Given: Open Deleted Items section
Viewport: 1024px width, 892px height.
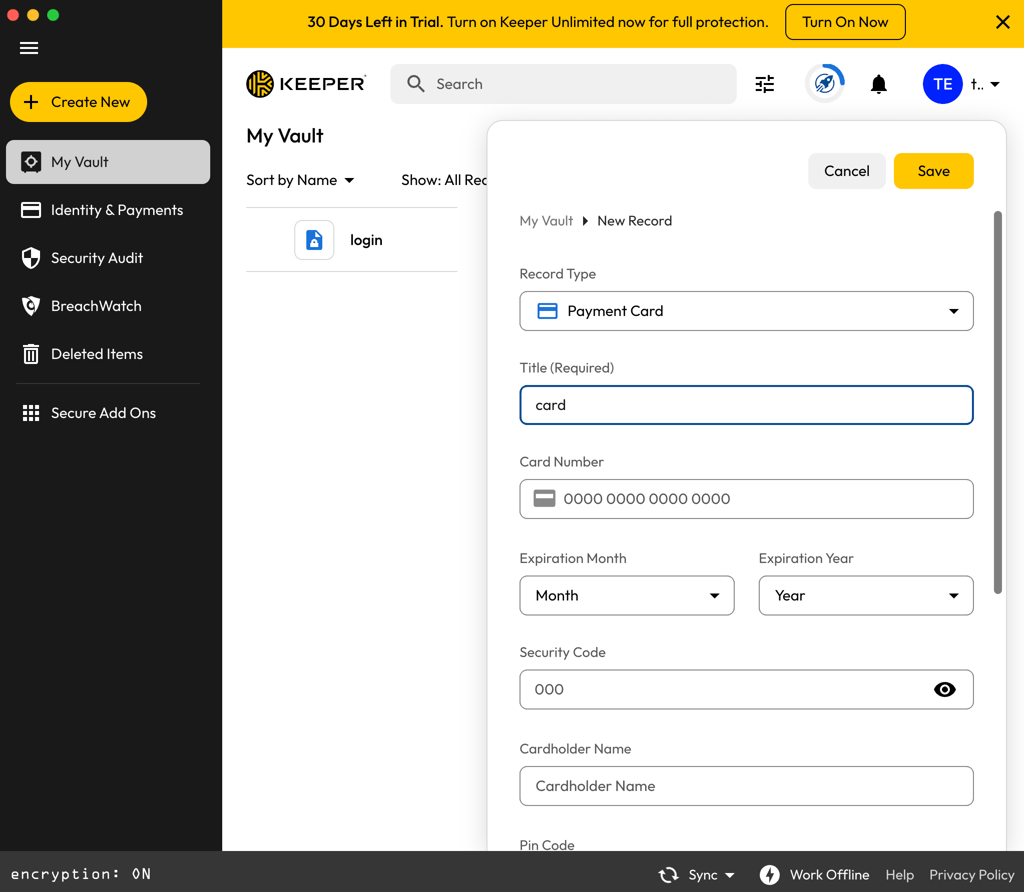Looking at the screenshot, I should (108, 354).
